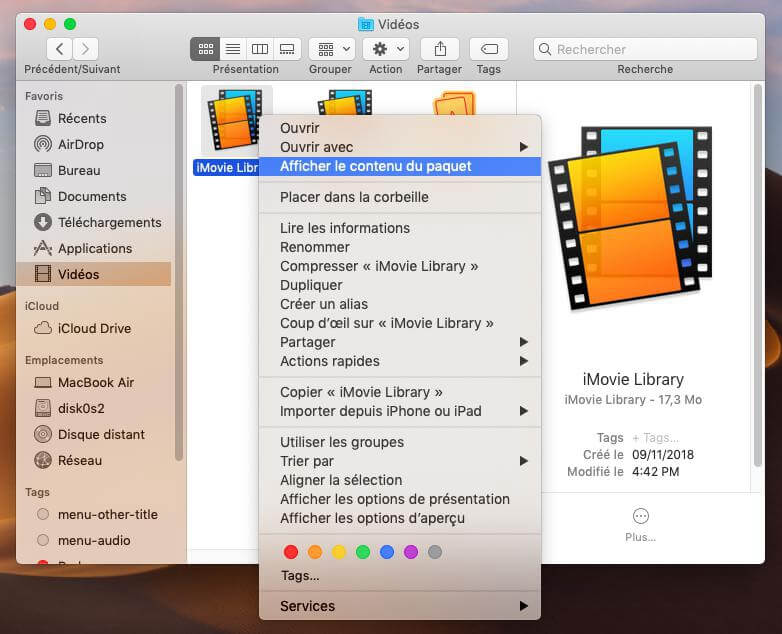Open iCloud Drive in the sidebar
Screen dimensions: 782x634
(95, 328)
